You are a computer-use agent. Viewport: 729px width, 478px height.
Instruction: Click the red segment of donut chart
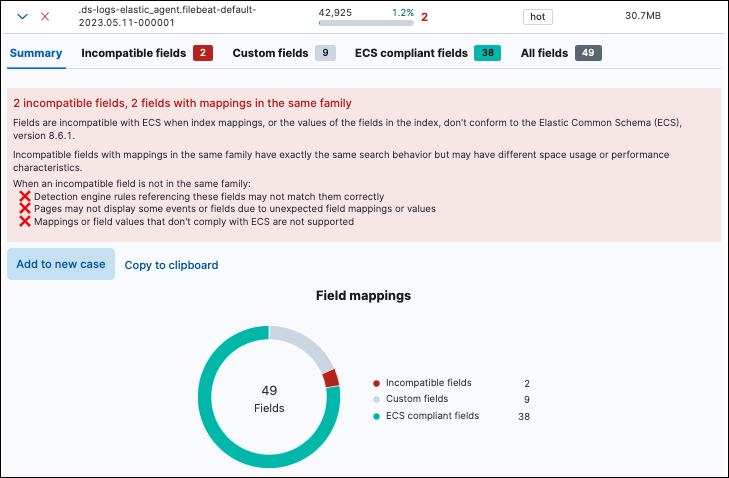click(x=331, y=378)
